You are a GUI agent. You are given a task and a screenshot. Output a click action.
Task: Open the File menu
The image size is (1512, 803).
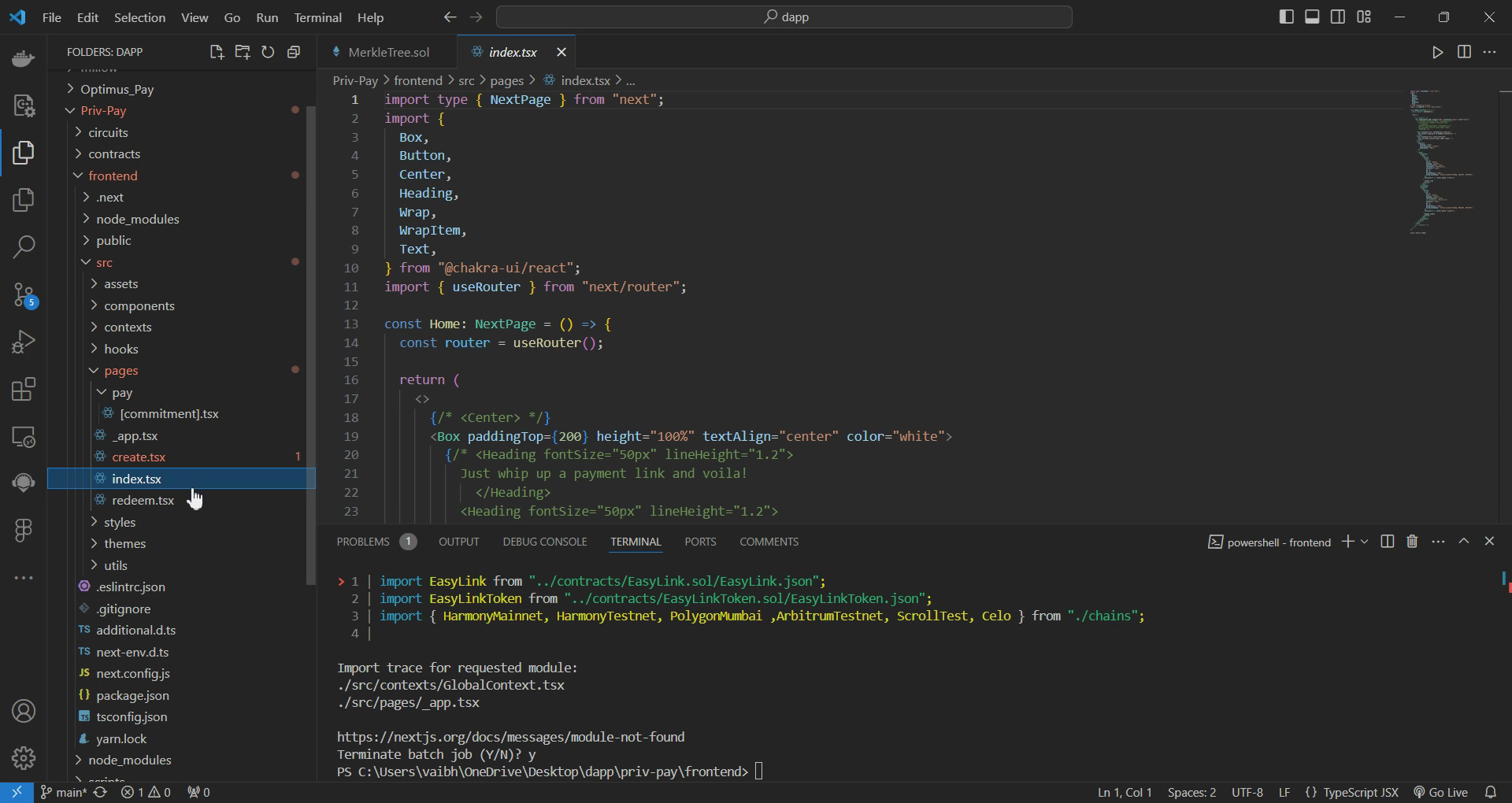click(x=52, y=17)
